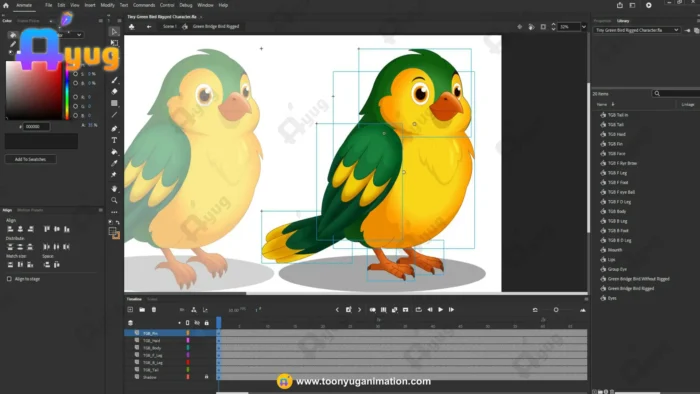
Task: Click the share icon in title bar
Action: tap(620, 5)
